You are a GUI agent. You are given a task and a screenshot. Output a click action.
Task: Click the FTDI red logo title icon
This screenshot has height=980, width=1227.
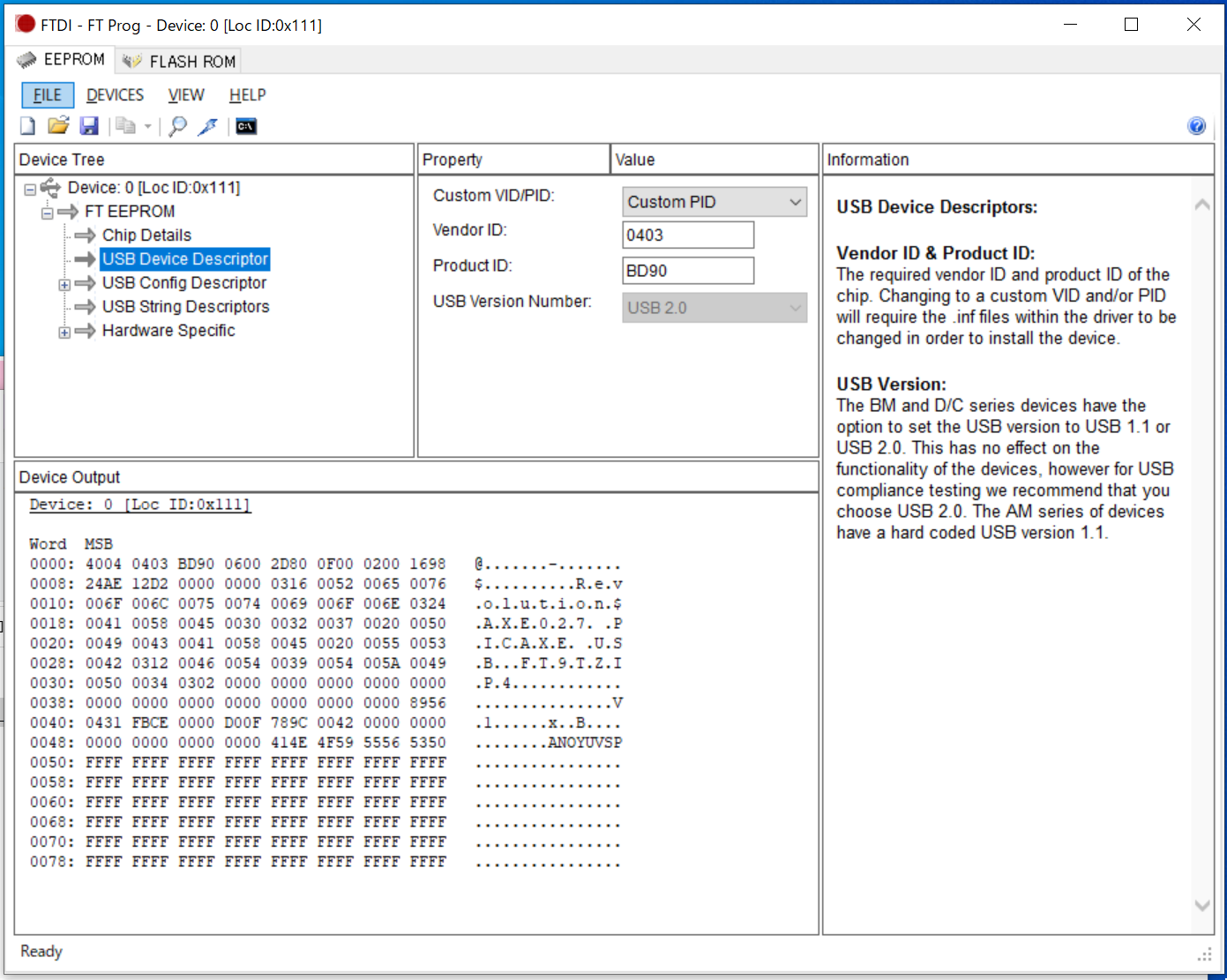point(26,25)
